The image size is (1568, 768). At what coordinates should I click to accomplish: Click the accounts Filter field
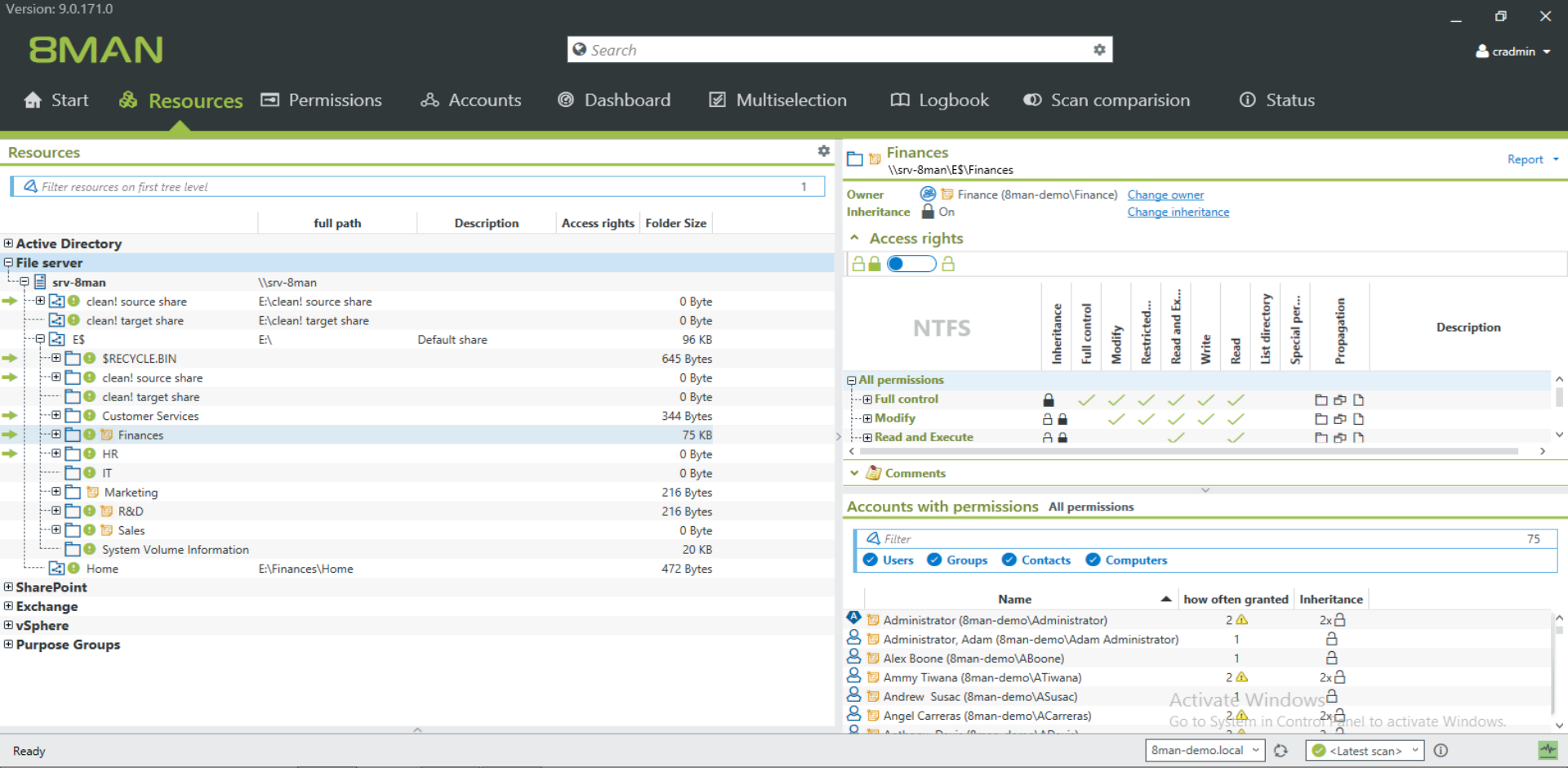click(1205, 538)
